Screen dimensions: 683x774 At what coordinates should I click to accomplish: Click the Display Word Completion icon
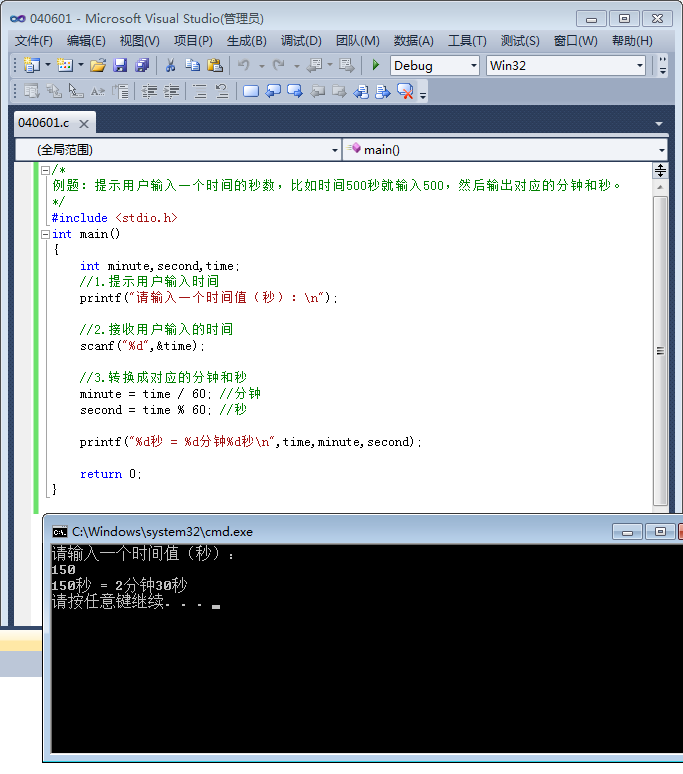(x=98, y=91)
